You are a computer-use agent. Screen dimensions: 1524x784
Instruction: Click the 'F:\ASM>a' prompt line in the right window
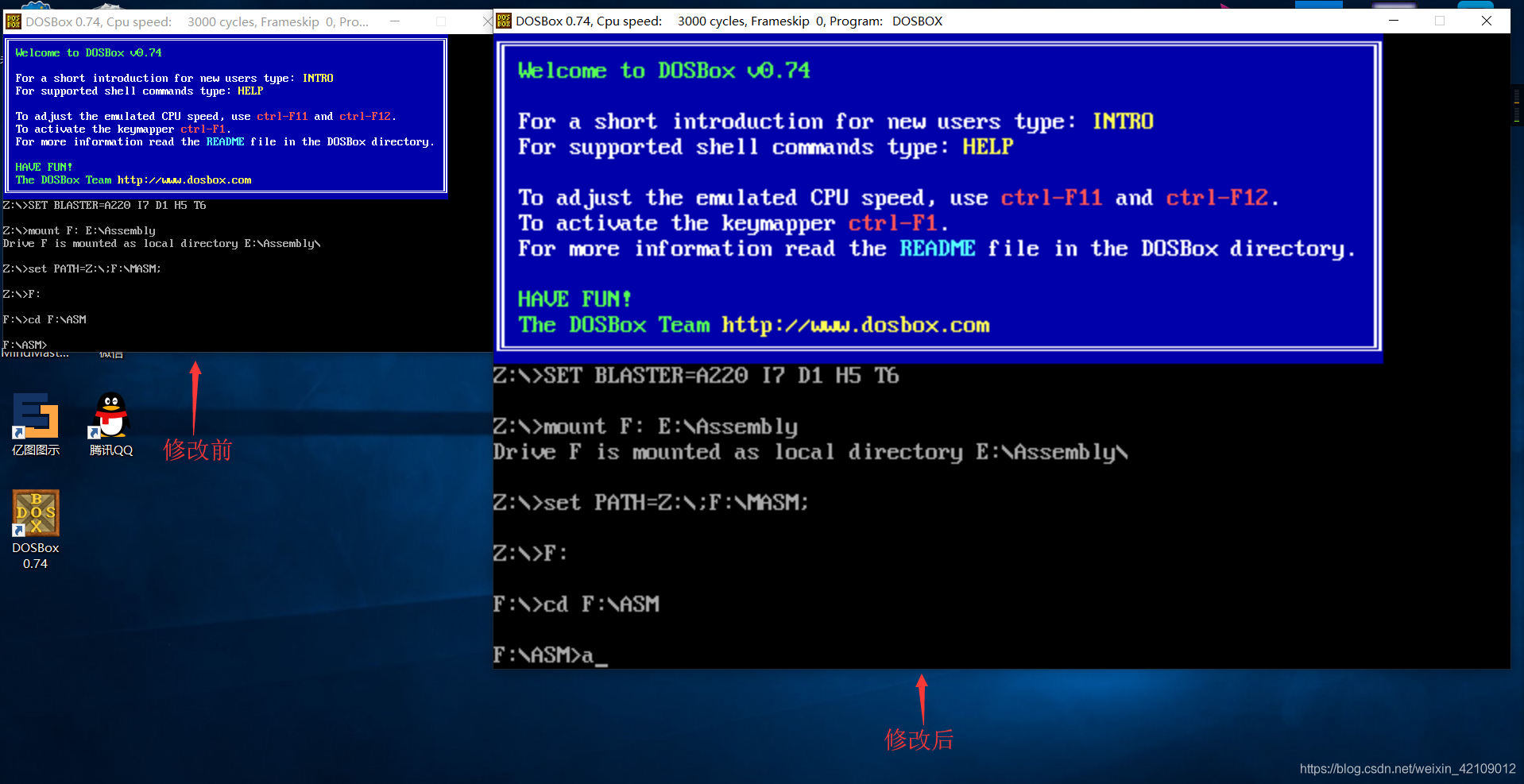550,655
